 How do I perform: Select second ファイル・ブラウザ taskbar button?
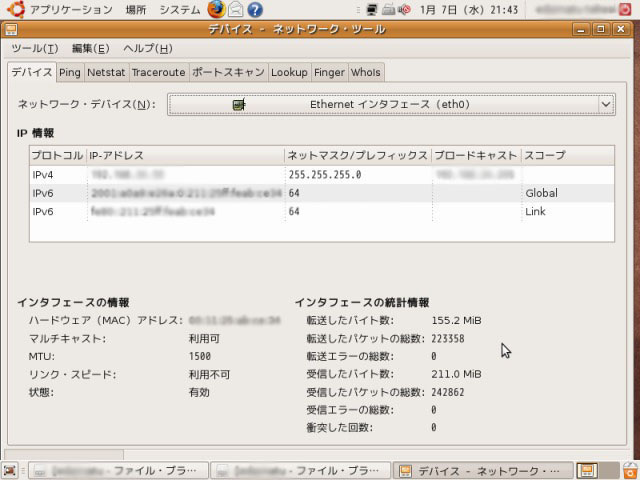coord(301,471)
